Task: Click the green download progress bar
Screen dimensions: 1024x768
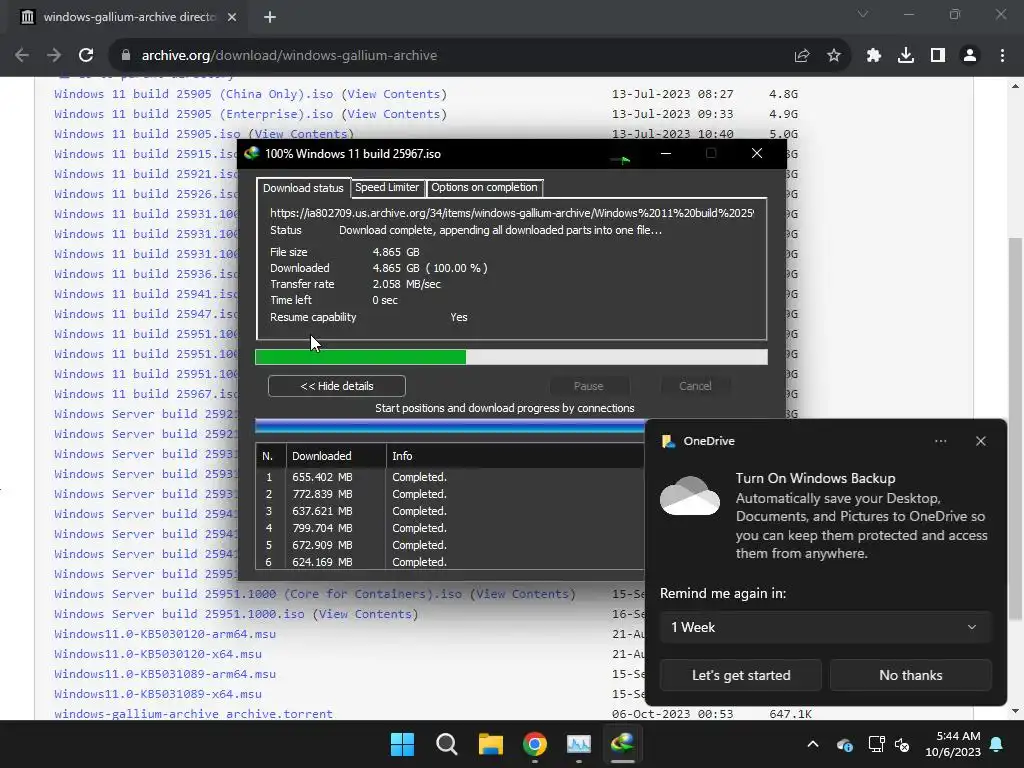Action: click(511, 357)
